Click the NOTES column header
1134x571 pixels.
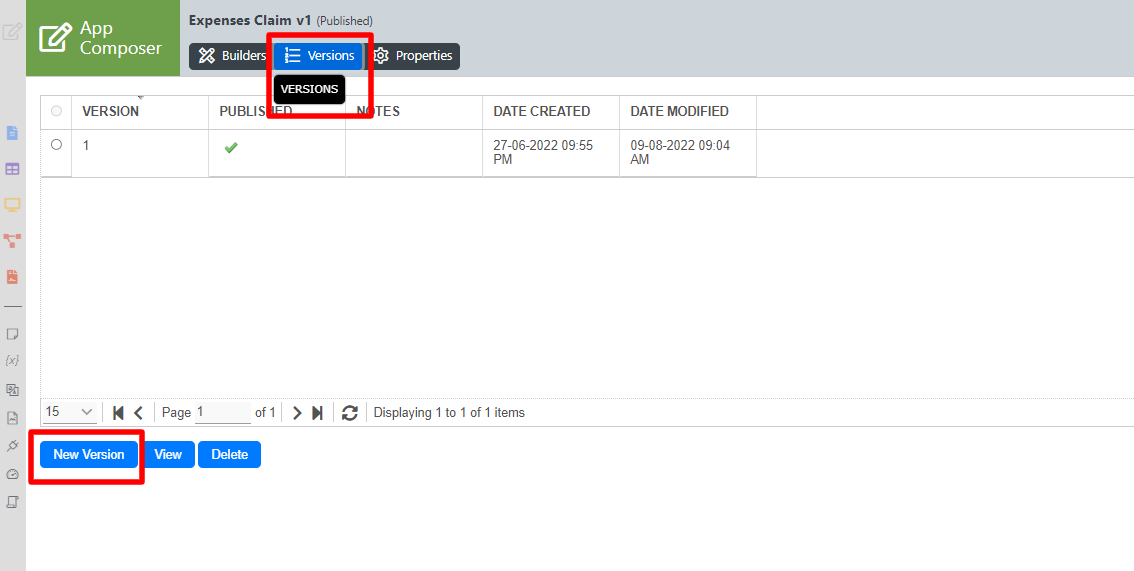pos(414,112)
